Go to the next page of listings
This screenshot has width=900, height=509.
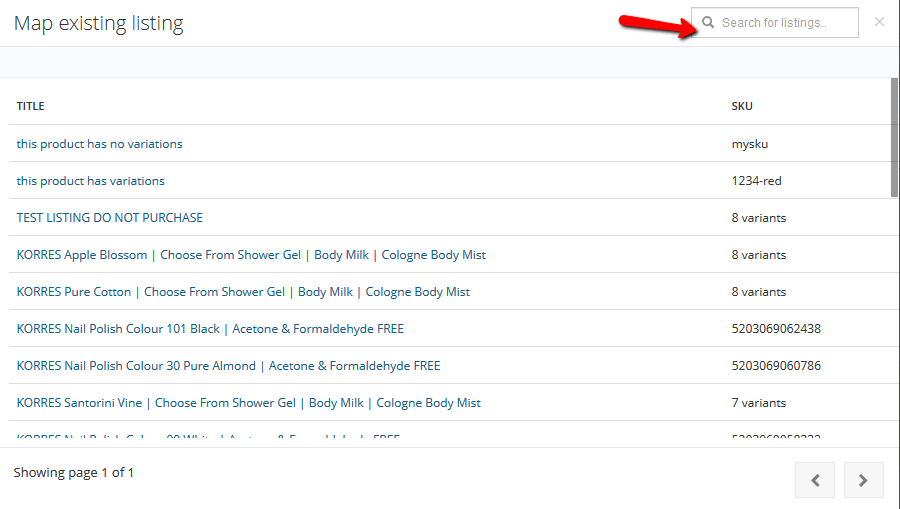pos(863,480)
